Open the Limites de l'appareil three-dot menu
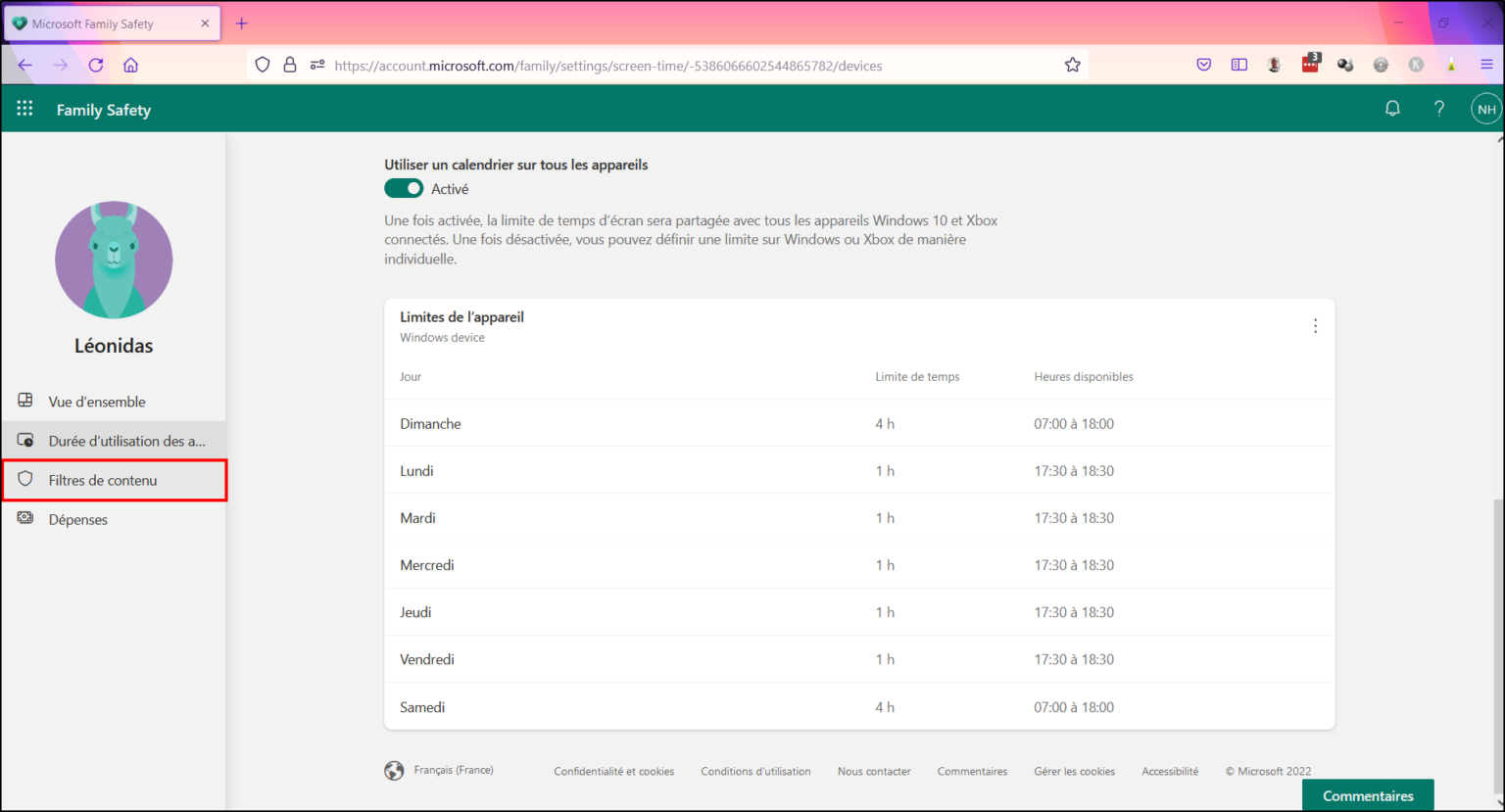1505x812 pixels. [1315, 325]
